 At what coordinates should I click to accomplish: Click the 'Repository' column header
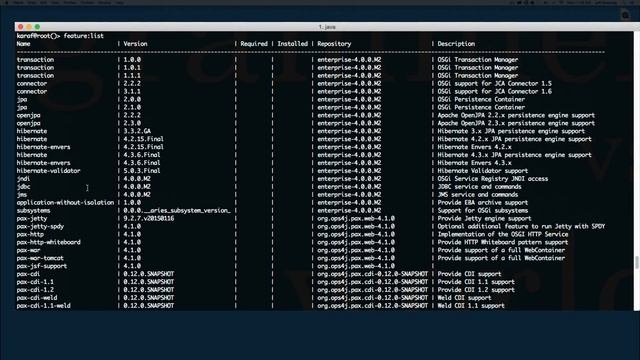pos(334,44)
